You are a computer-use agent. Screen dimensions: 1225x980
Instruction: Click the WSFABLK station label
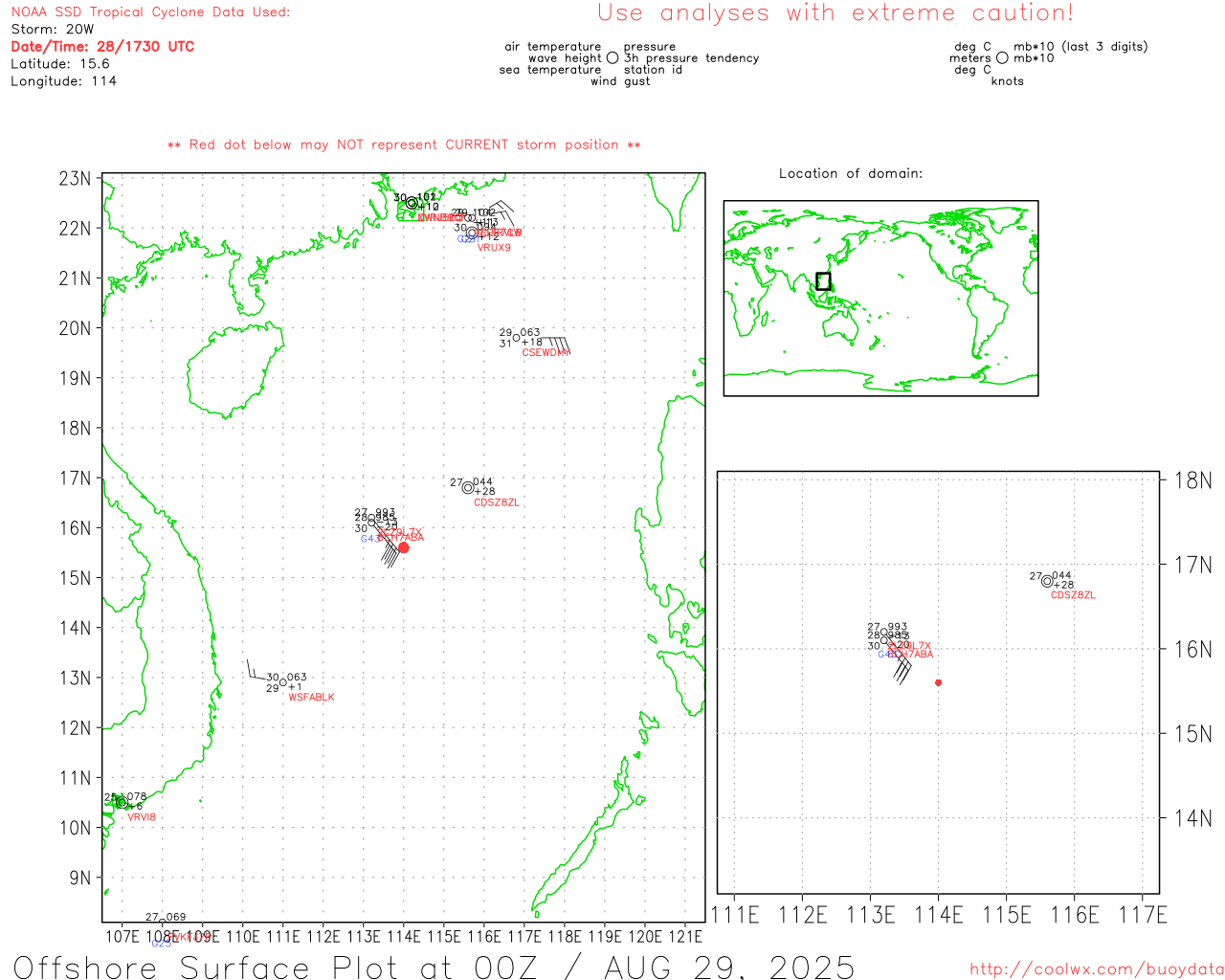pyautogui.click(x=312, y=698)
